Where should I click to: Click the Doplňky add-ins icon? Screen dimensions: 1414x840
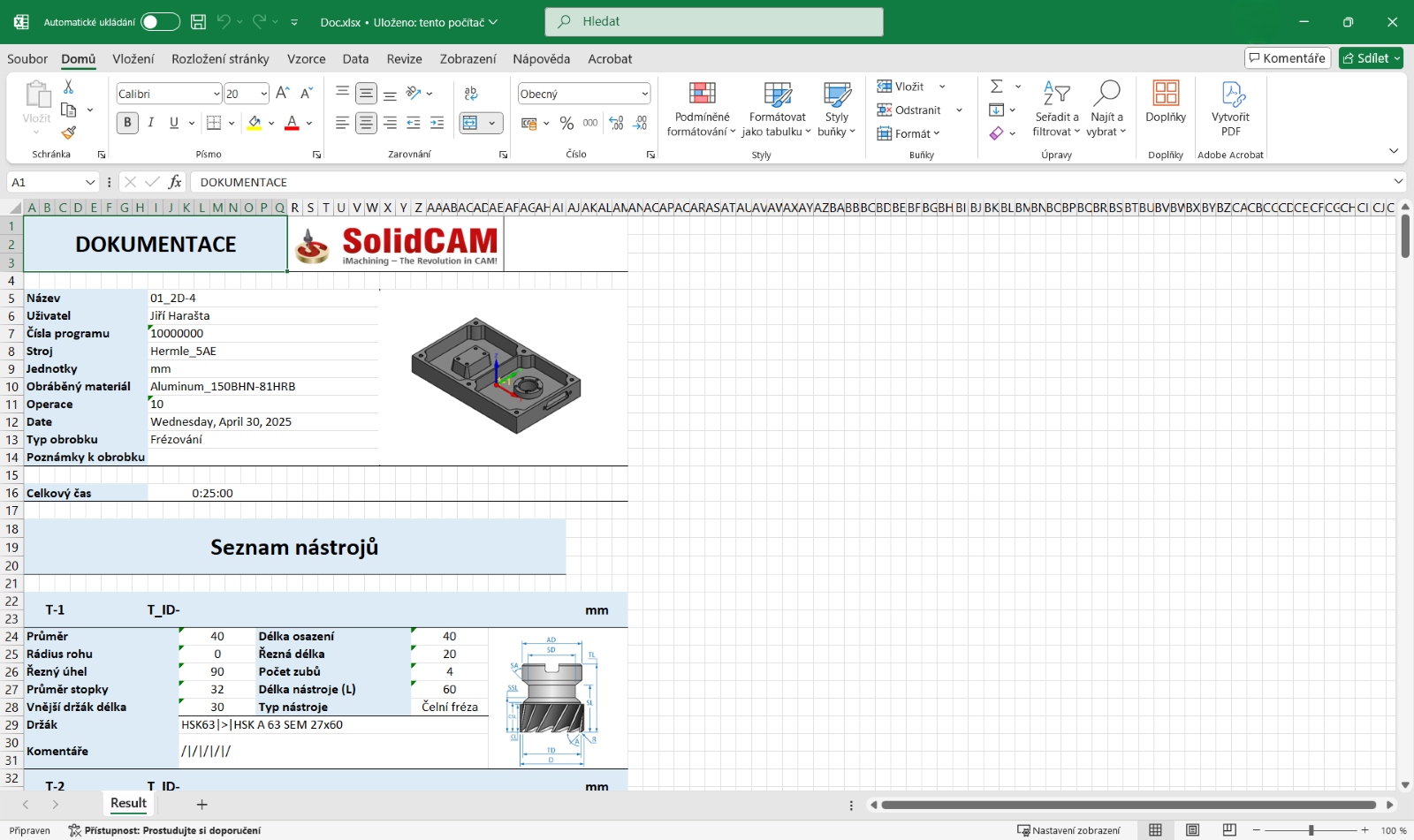[x=1166, y=102]
